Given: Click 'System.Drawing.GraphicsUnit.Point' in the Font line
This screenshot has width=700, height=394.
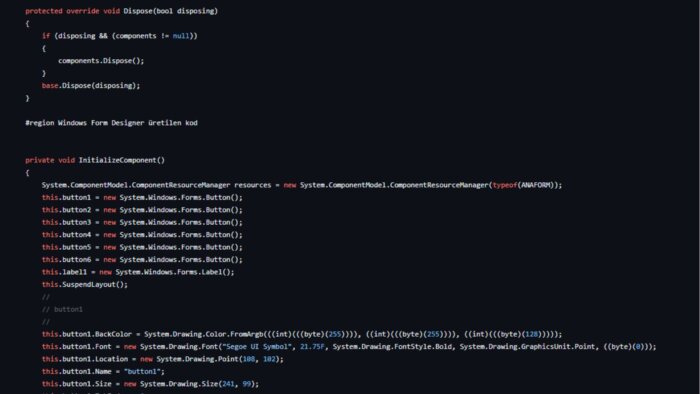Looking at the screenshot, I should (x=528, y=347).
